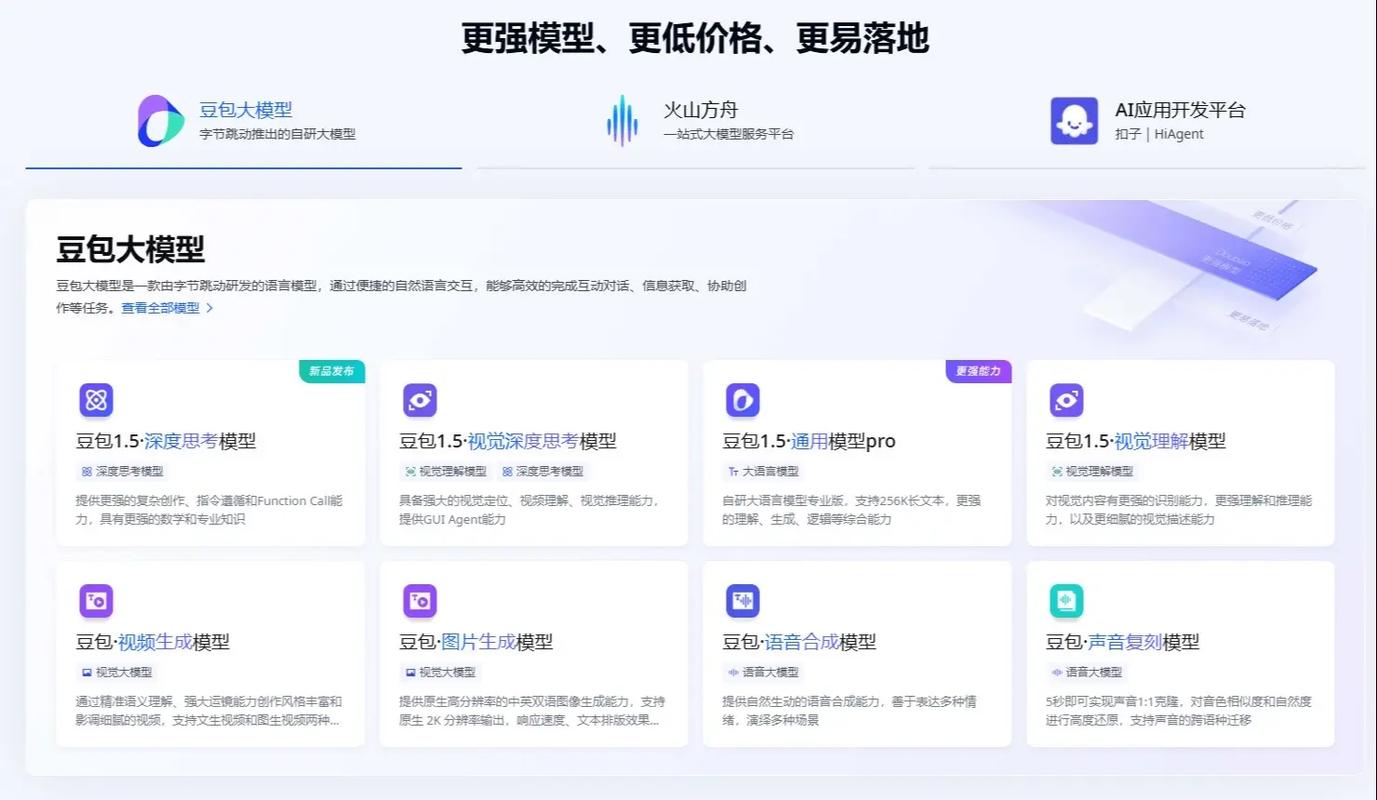Switch to the 豆包大模型 tab
Screen dimensions: 1377x800
pyautogui.click(x=244, y=121)
